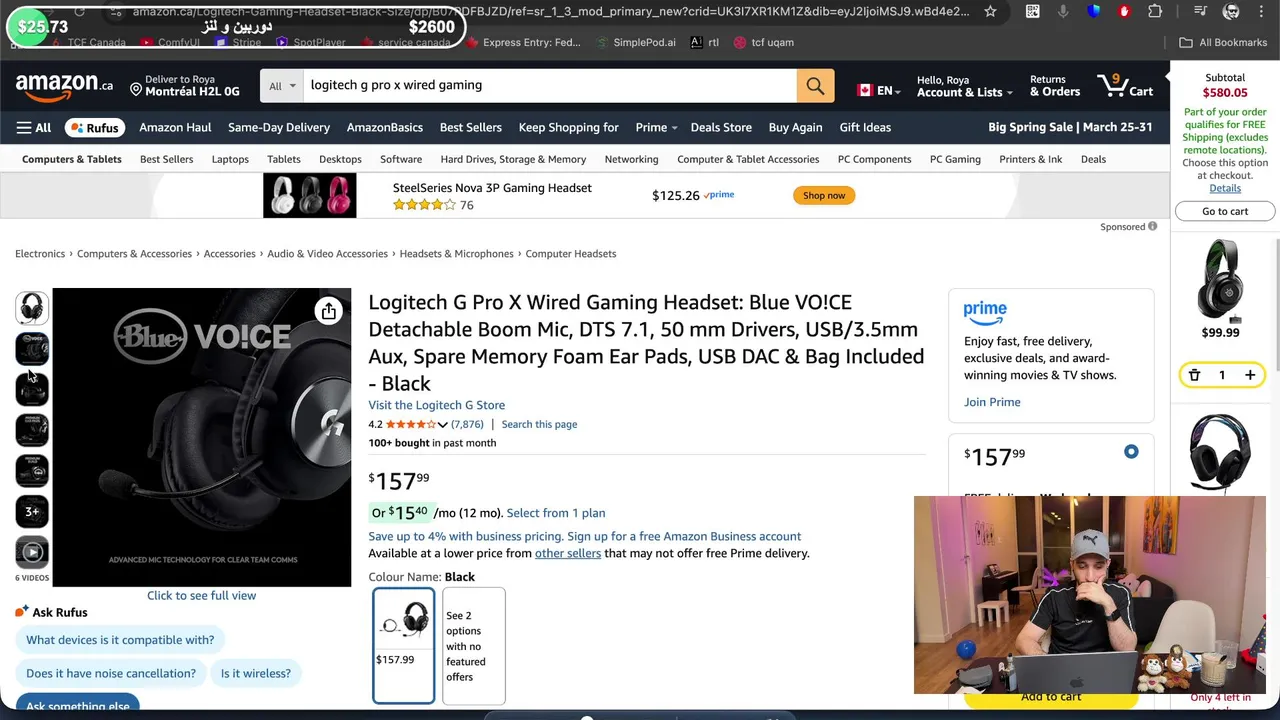Expand the EN language selector
Image resolution: width=1280 pixels, height=720 pixels.
(879, 91)
